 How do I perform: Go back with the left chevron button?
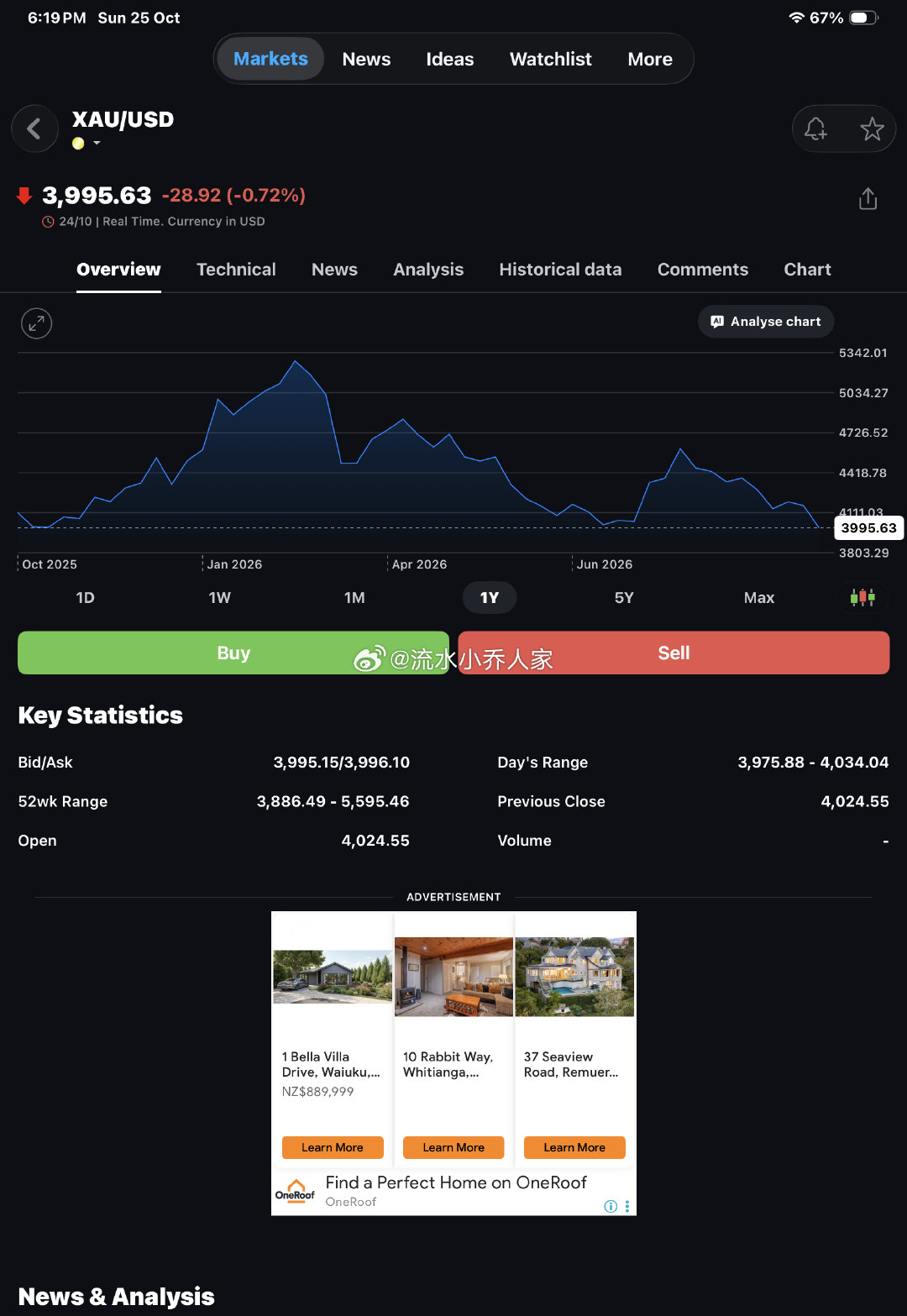point(34,128)
